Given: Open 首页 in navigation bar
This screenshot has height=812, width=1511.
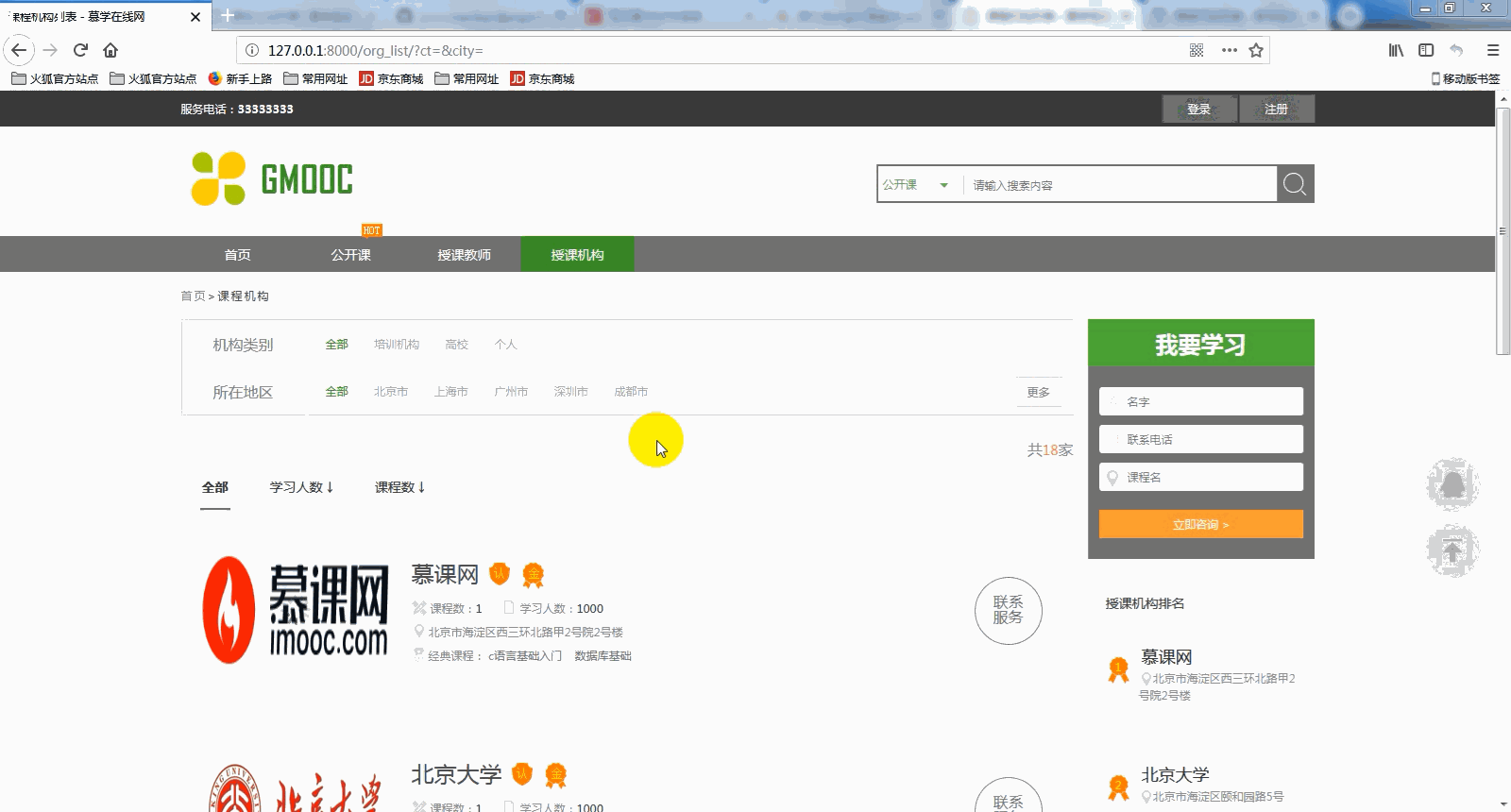Looking at the screenshot, I should (237, 255).
